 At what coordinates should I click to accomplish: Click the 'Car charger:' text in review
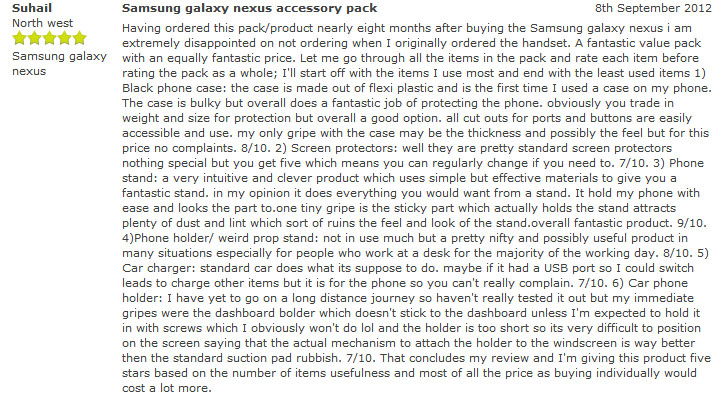(159, 268)
